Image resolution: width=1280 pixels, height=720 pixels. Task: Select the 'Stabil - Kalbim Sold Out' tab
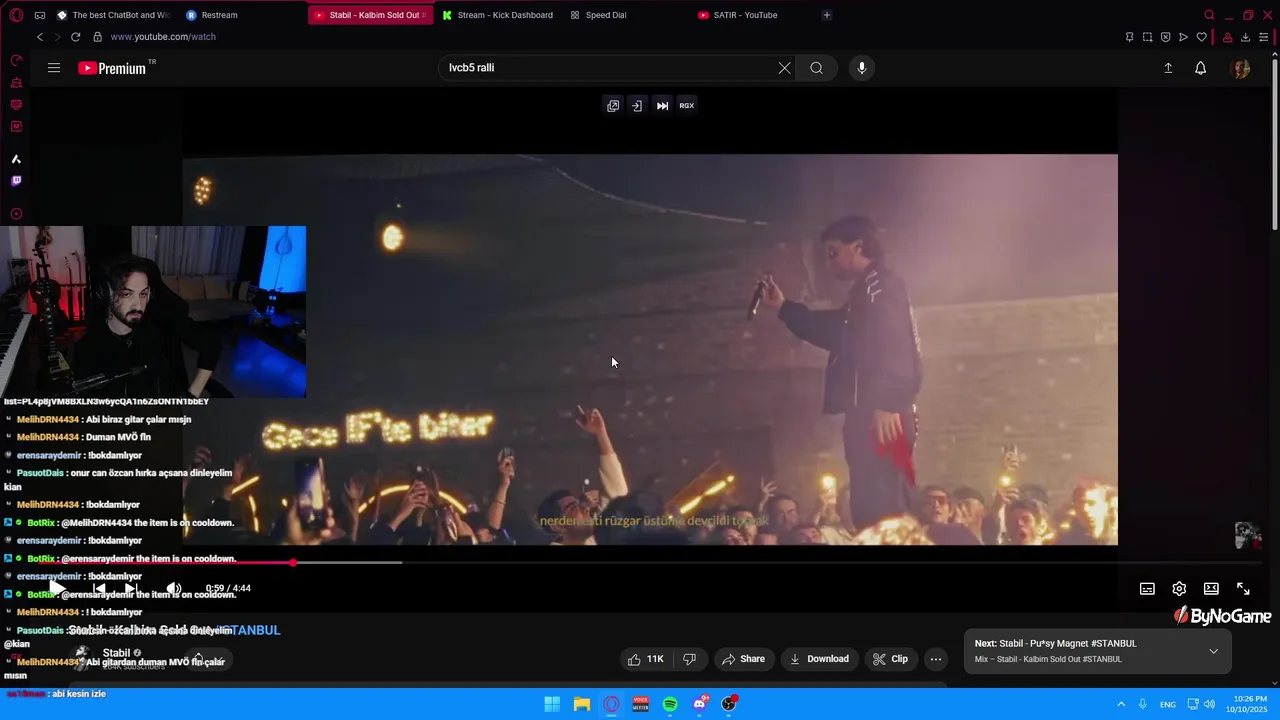370,15
